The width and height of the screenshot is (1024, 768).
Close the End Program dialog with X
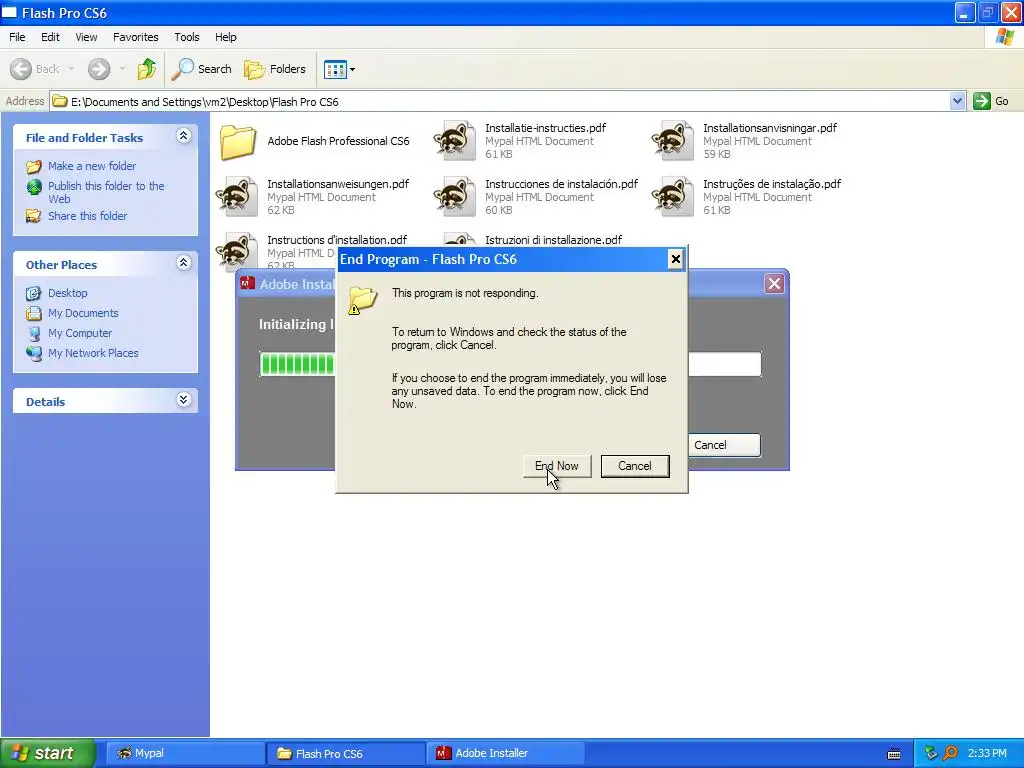pos(675,259)
